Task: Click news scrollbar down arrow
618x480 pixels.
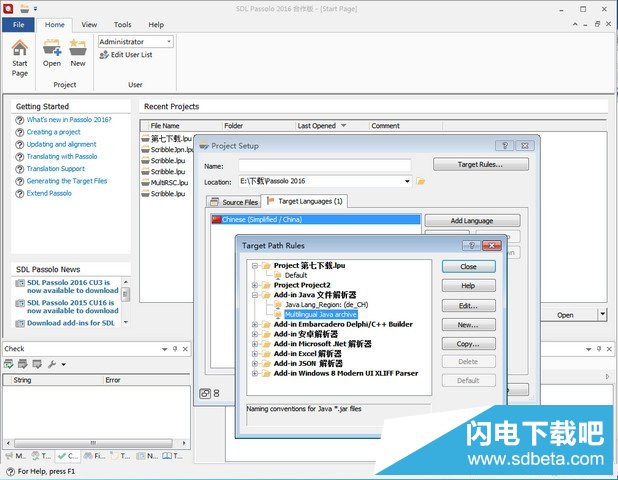Action: (x=126, y=322)
